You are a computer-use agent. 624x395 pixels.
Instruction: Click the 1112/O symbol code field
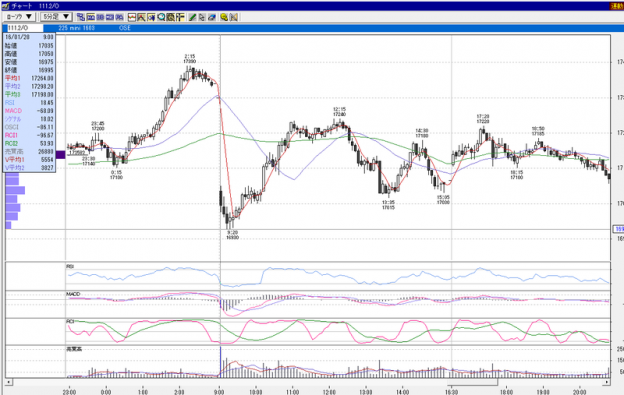(x=25, y=28)
